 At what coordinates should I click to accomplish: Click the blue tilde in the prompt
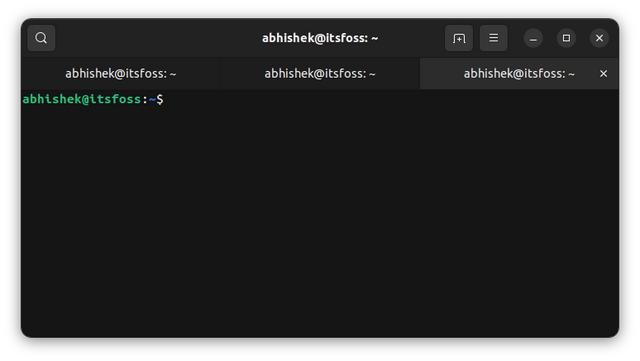pos(152,99)
